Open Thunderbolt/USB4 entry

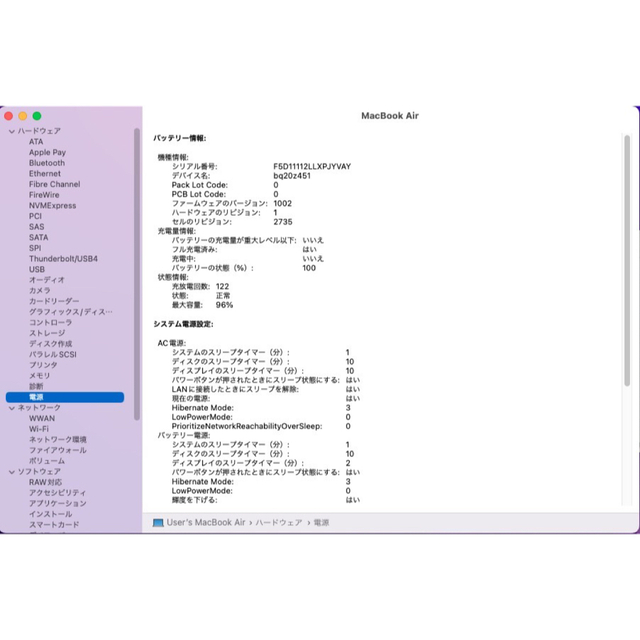click(63, 258)
